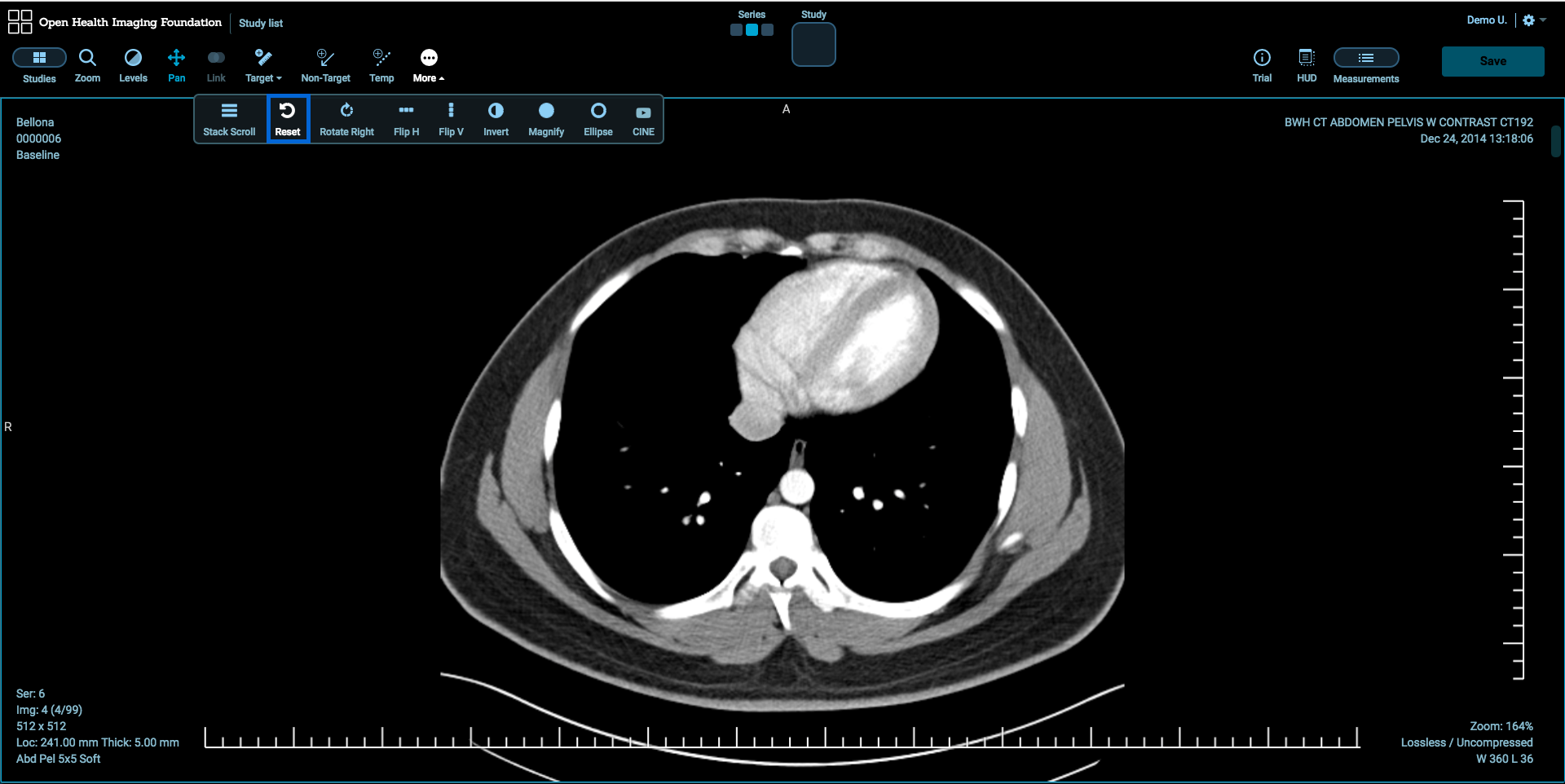Activate the Pan tool
The height and width of the screenshot is (784, 1565).
(x=176, y=65)
